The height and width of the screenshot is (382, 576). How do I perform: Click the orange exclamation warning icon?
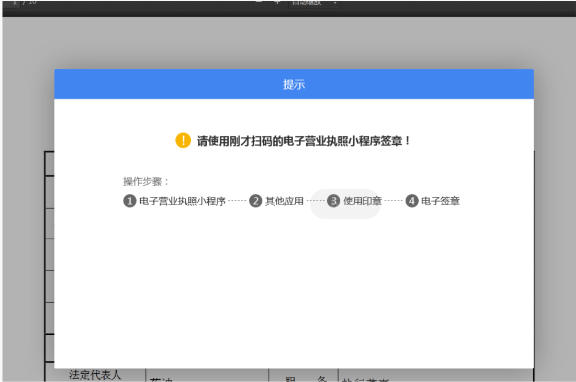tap(183, 140)
